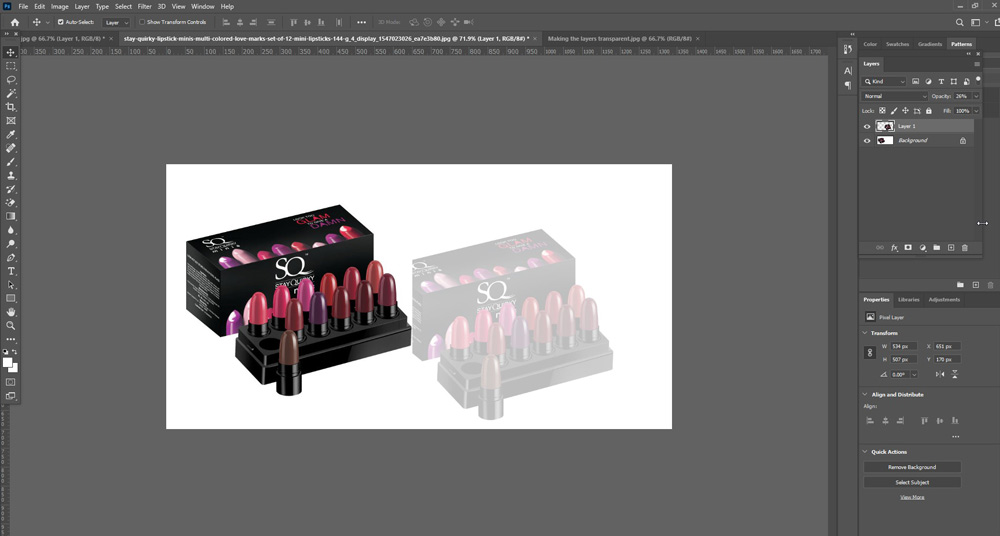The height and width of the screenshot is (536, 1000).
Task: Toggle lock all padlock icon
Action: pos(929,111)
